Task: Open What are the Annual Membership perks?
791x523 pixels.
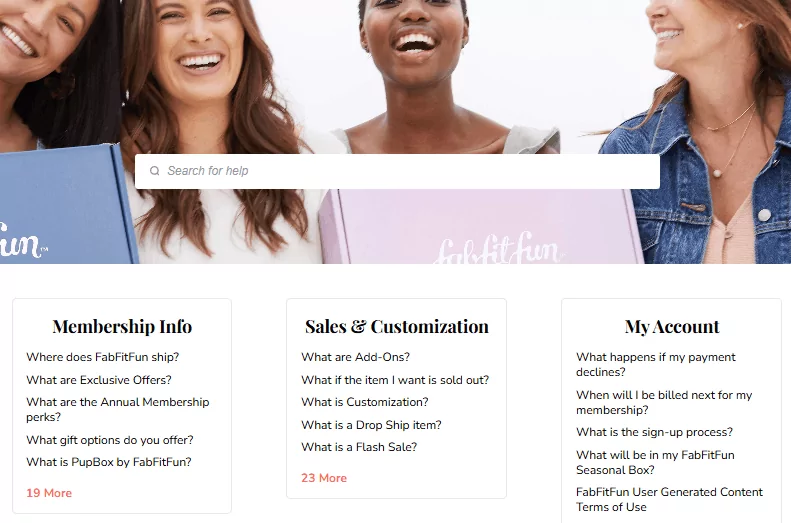Action: [118, 410]
